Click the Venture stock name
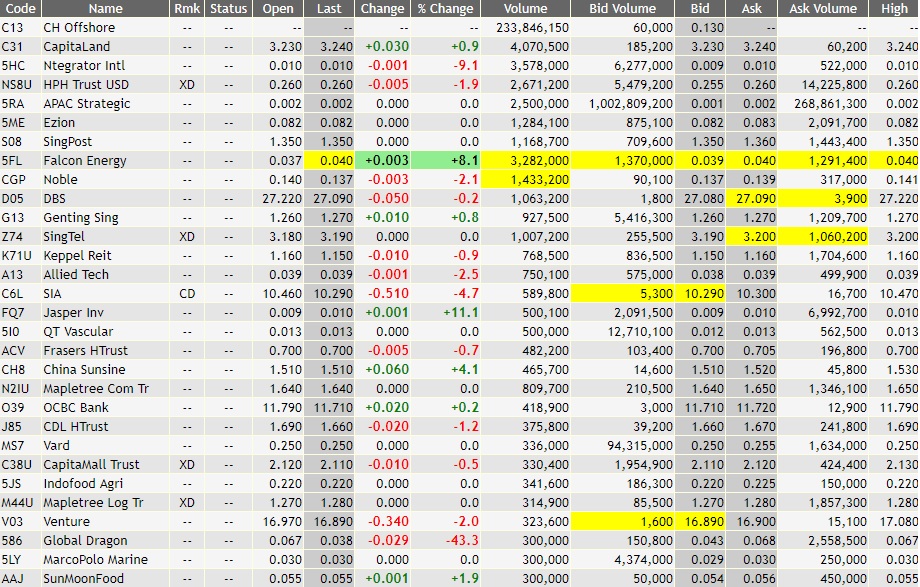 click(67, 521)
